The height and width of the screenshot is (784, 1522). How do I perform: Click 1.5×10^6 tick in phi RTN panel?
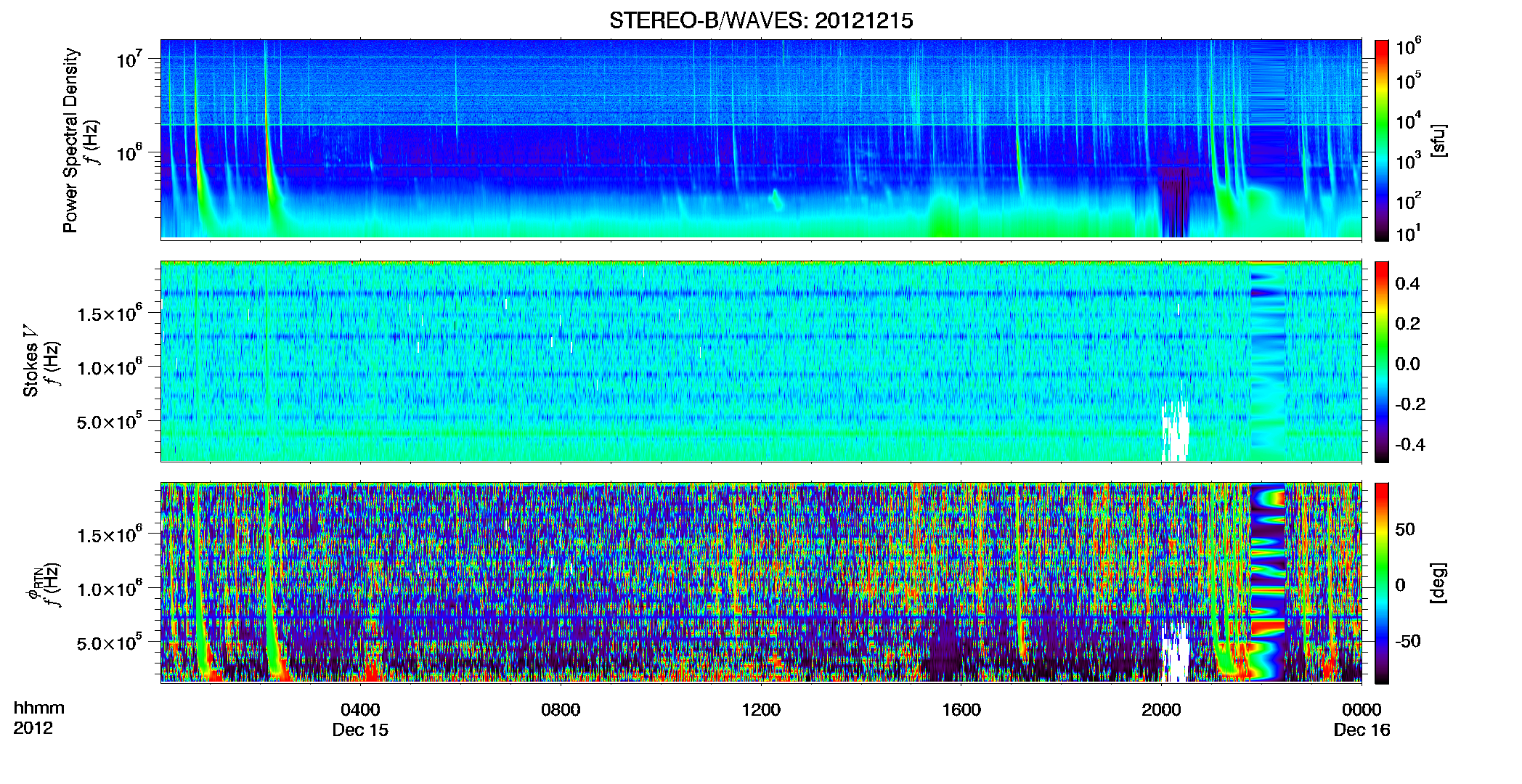(110, 535)
